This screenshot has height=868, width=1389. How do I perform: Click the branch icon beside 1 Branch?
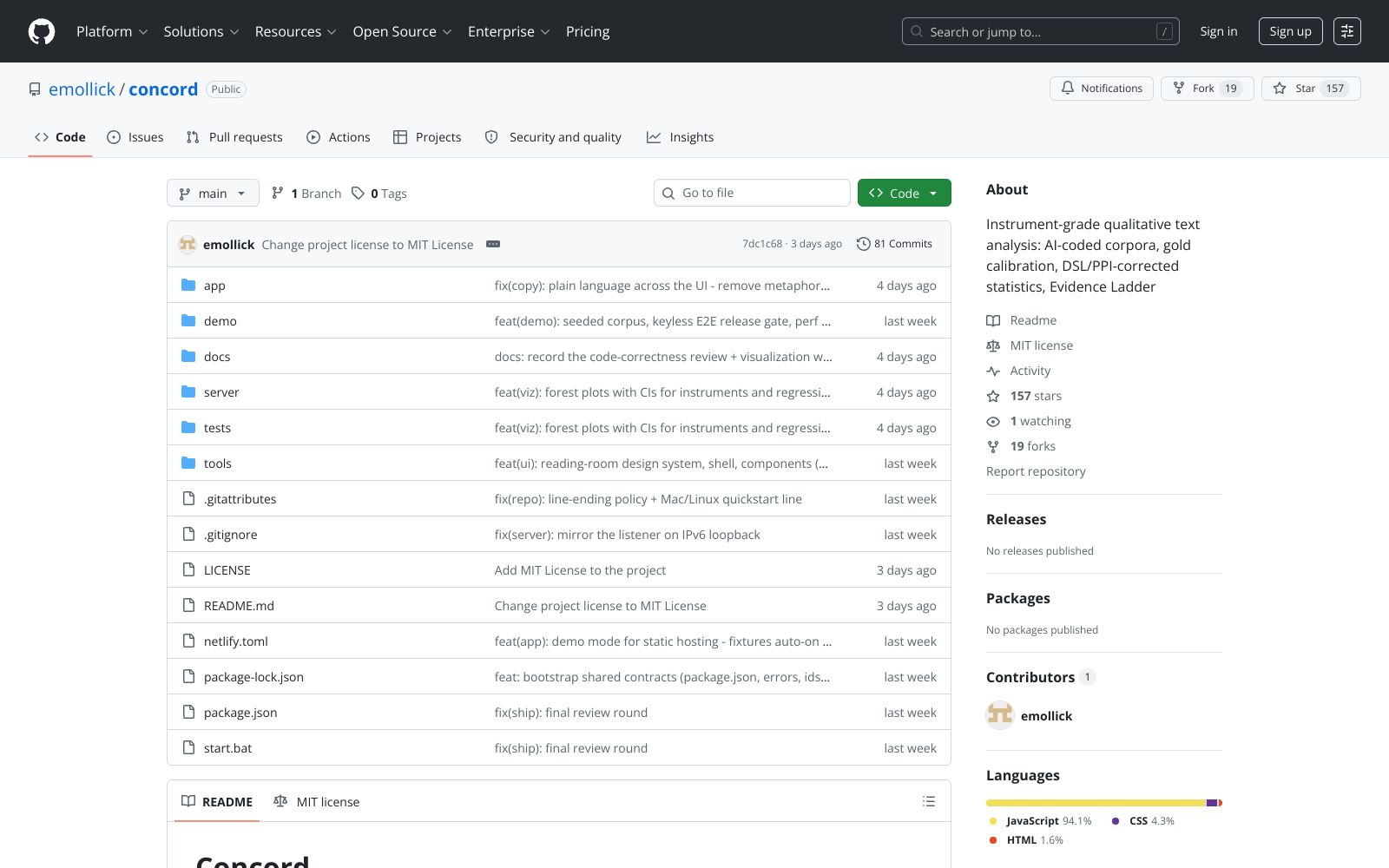coord(278,193)
